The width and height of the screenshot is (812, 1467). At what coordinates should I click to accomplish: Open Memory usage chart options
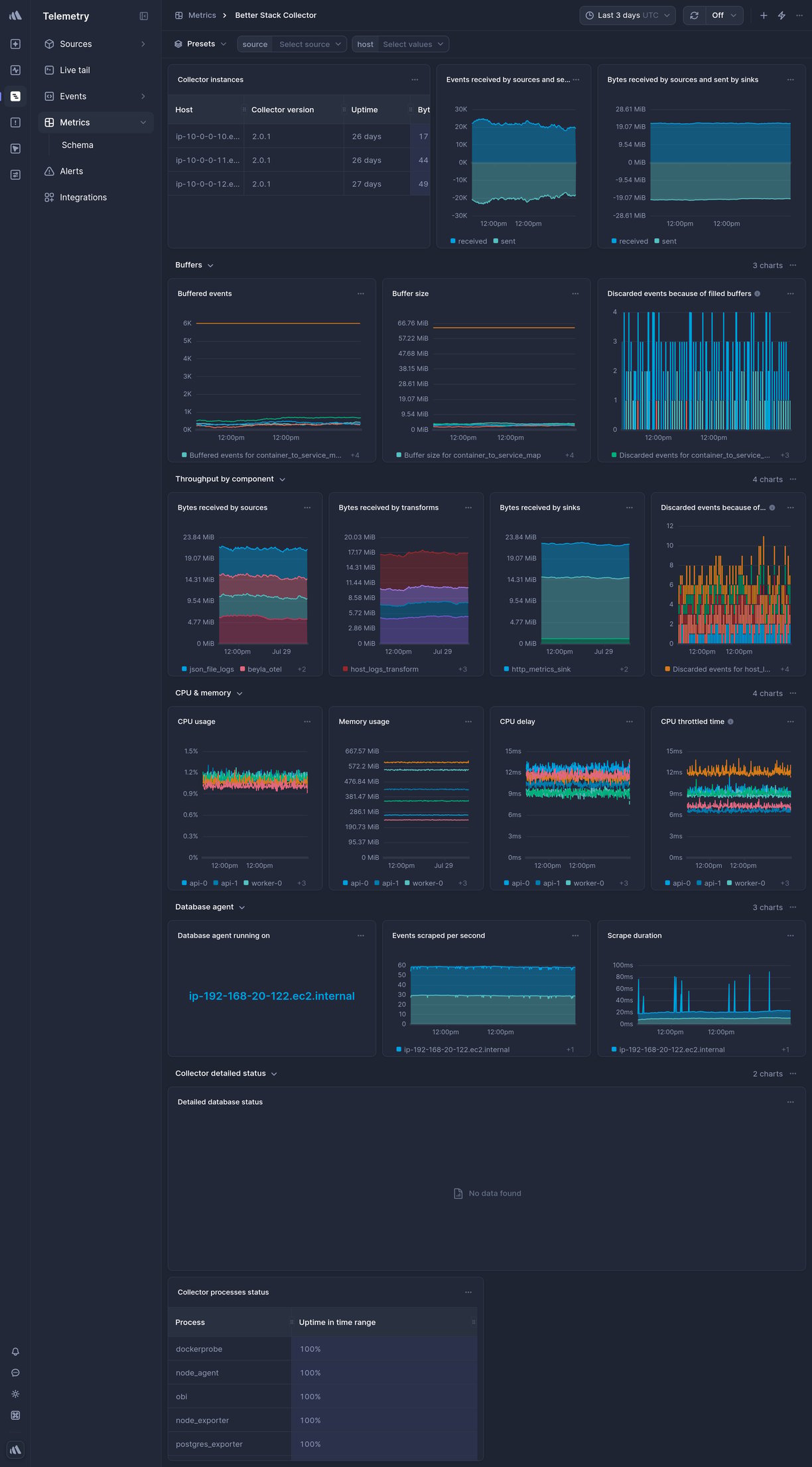tap(468, 722)
